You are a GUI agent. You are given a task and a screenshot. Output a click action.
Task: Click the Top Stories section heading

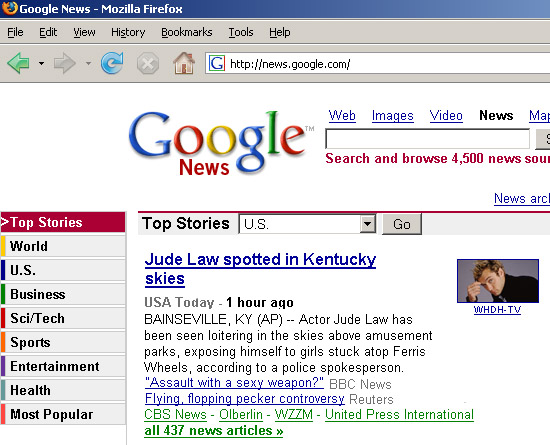(186, 223)
